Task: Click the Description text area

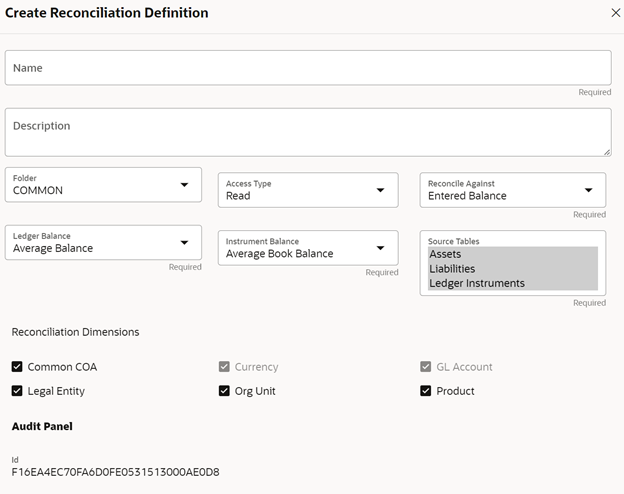Action: click(x=308, y=132)
